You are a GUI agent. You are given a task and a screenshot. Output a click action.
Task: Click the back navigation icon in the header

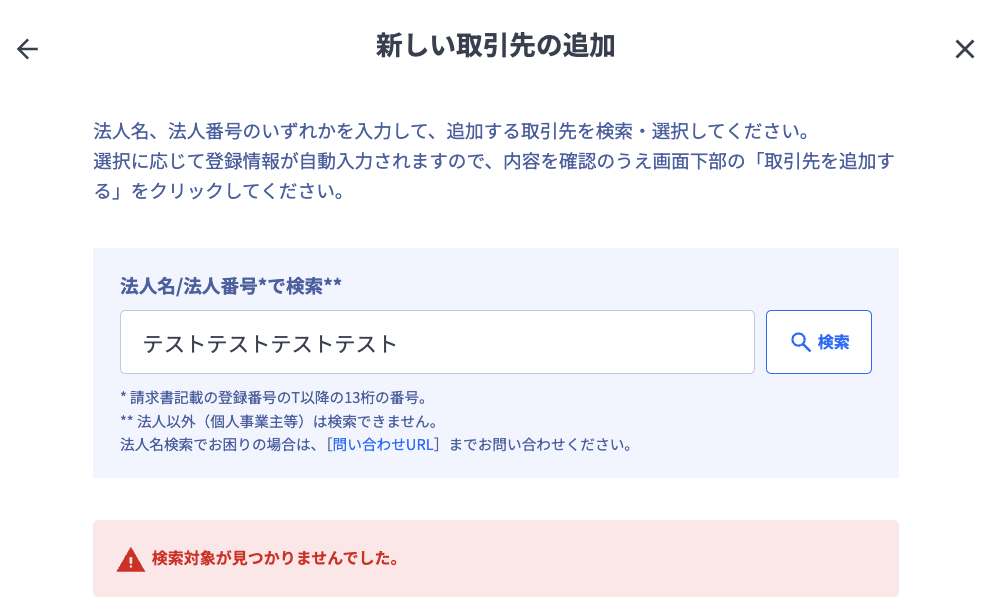(x=27, y=48)
